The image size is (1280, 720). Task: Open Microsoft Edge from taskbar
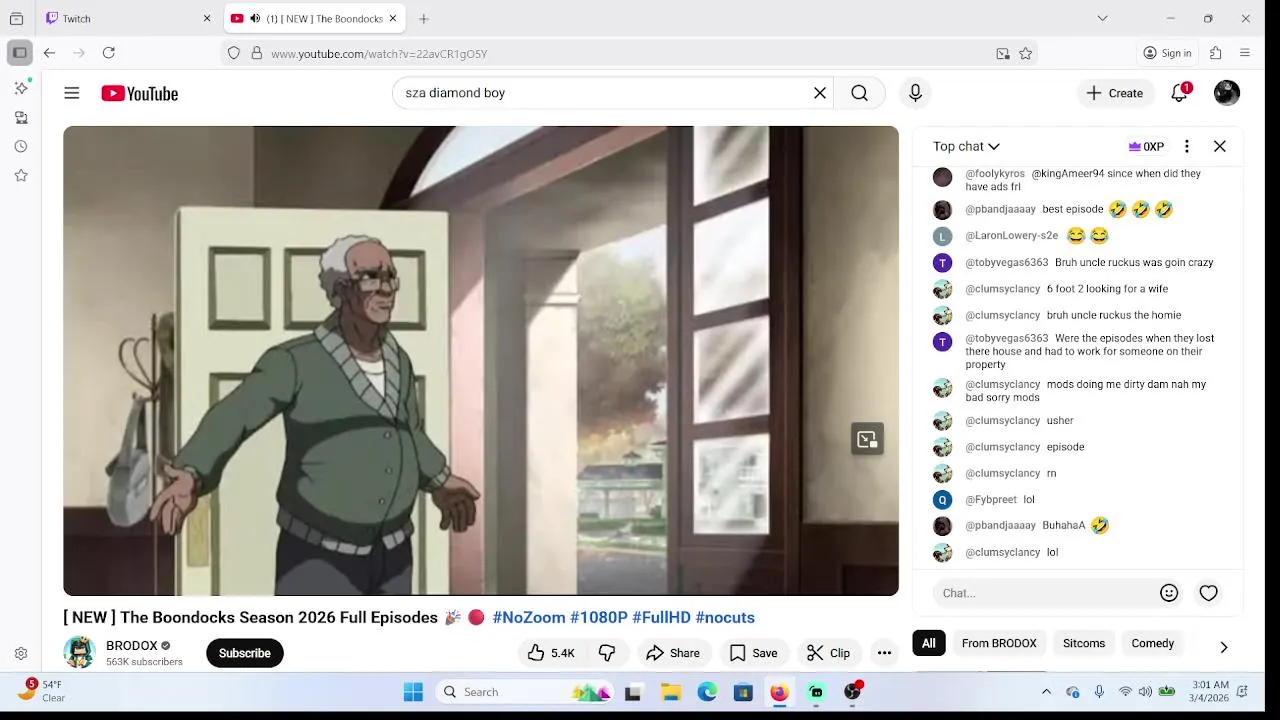[x=707, y=692]
